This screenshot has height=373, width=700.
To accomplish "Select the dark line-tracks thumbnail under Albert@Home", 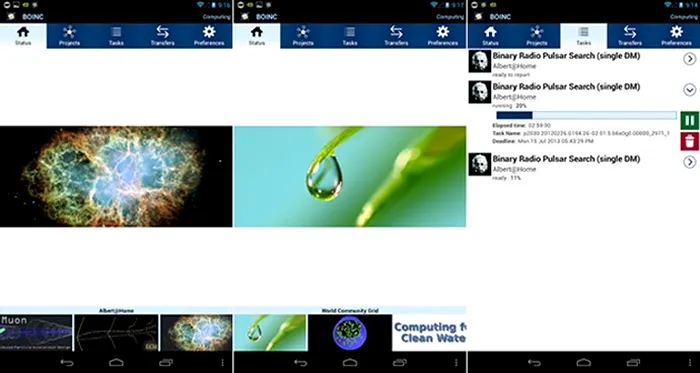I will click(x=116, y=333).
